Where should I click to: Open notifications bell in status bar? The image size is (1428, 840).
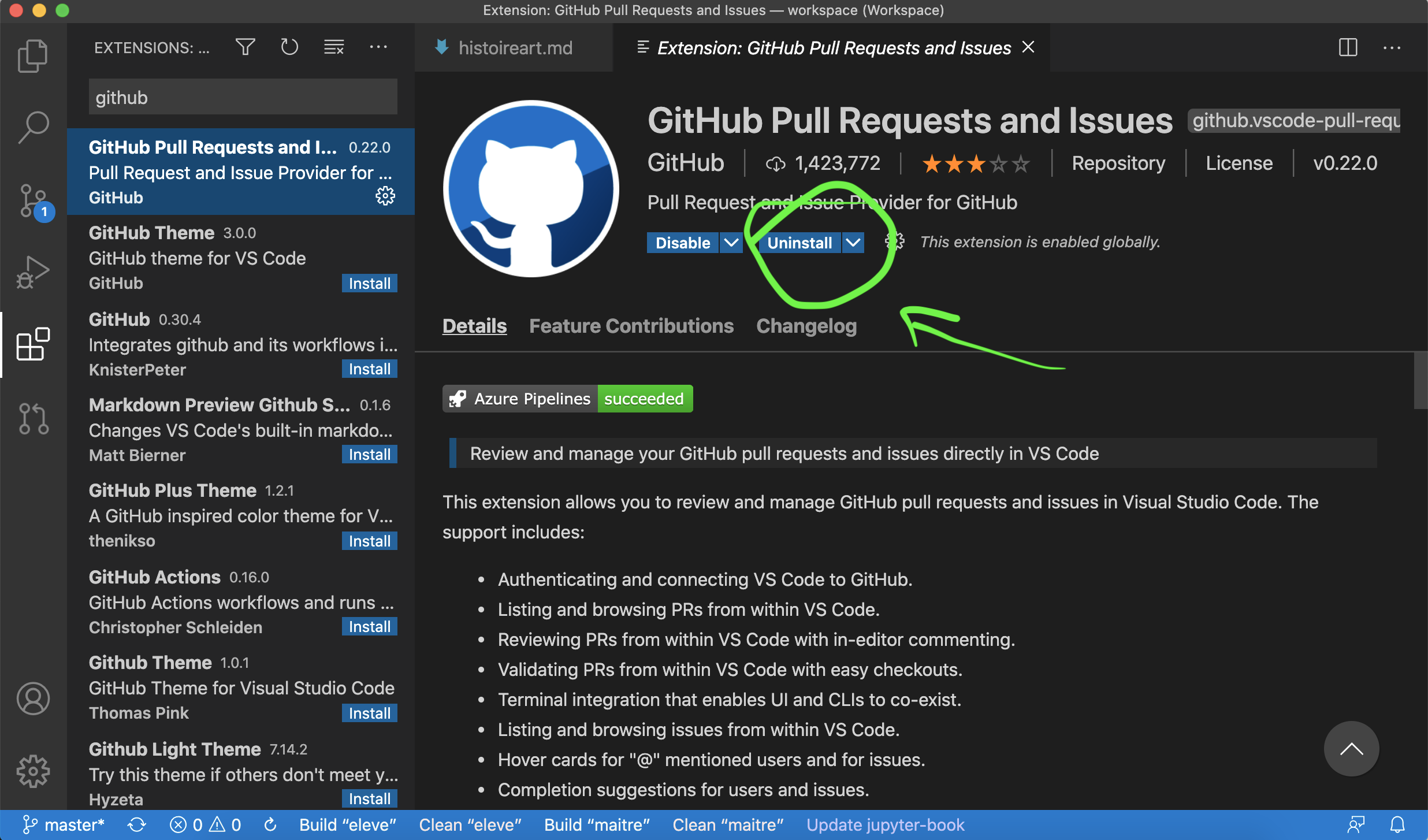(1397, 824)
